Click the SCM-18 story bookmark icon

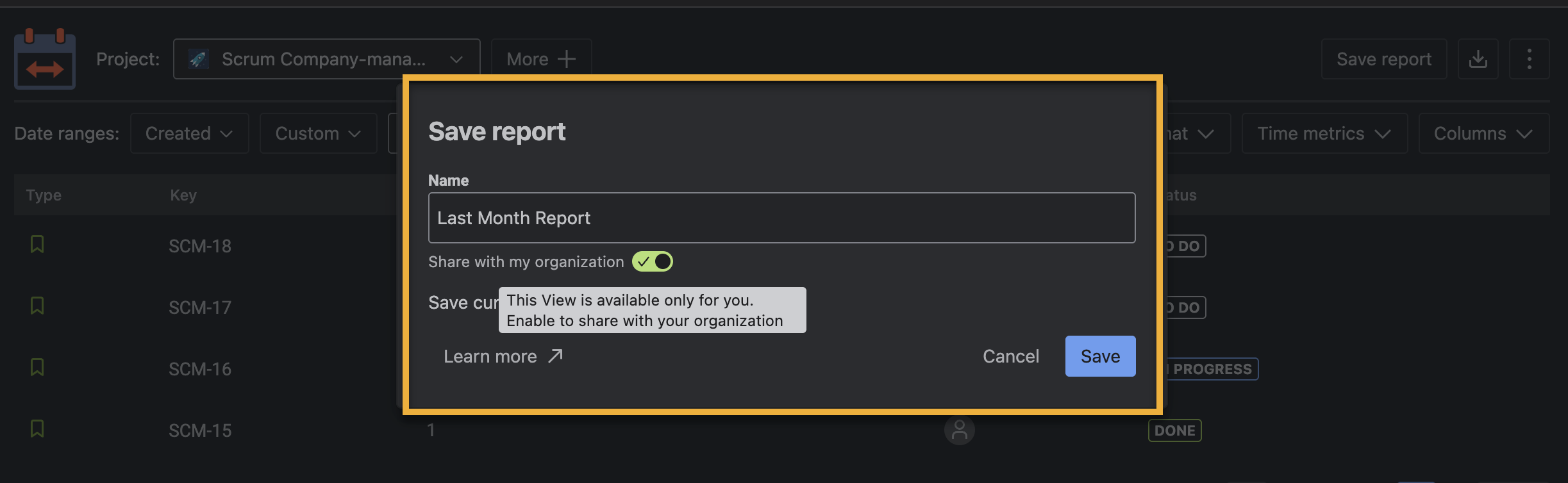point(37,244)
